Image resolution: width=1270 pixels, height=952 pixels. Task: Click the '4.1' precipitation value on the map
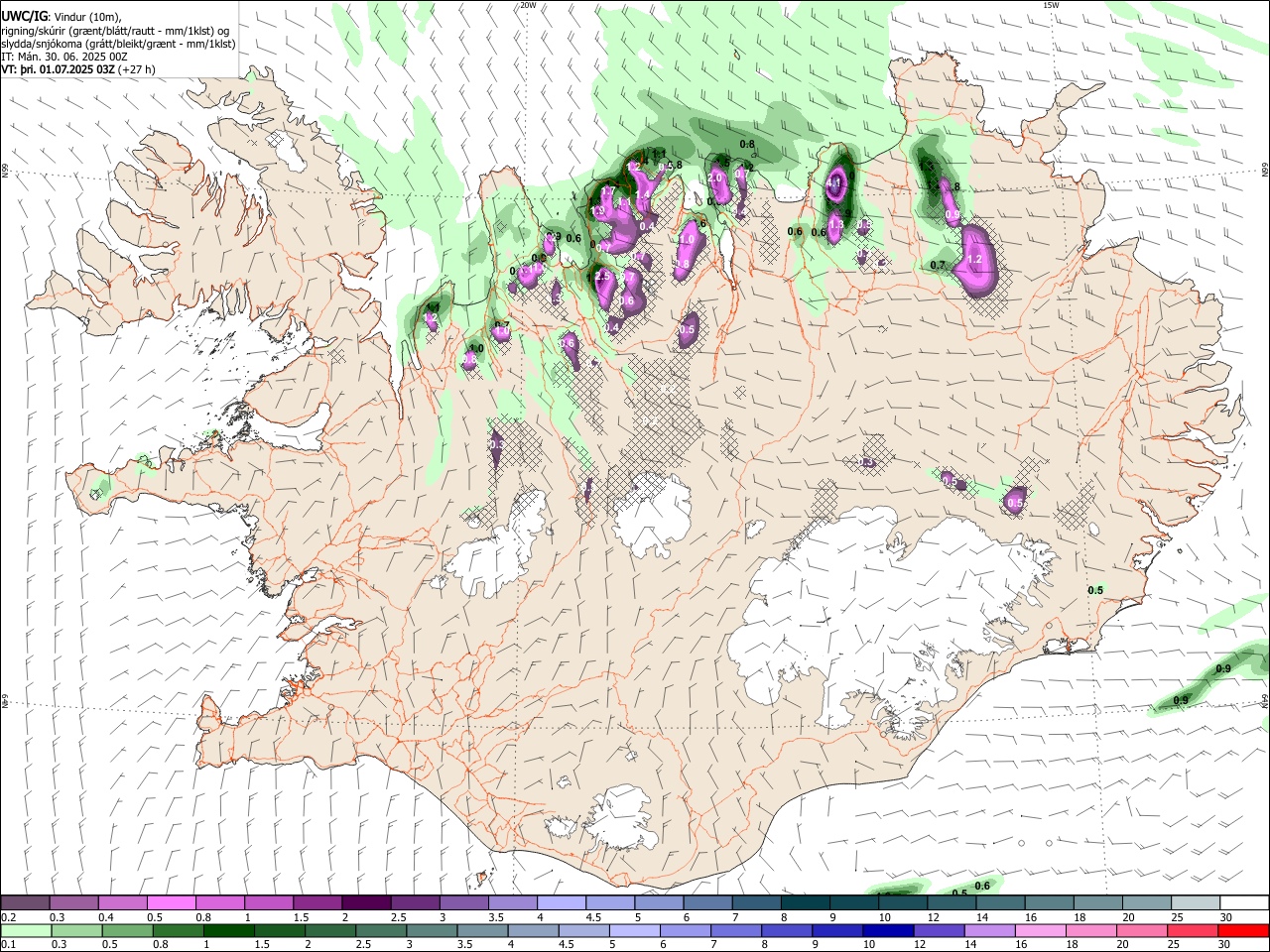[x=833, y=183]
